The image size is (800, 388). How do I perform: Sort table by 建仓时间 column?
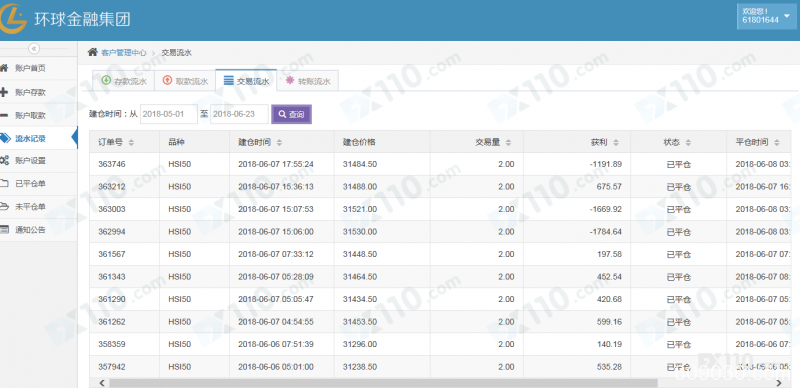(279, 142)
